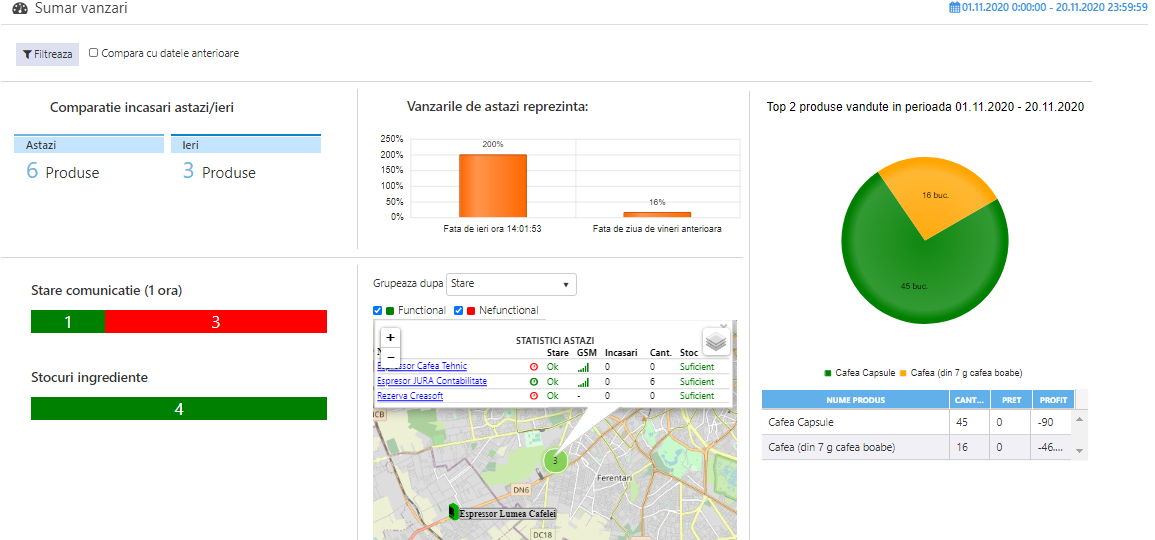Image resolution: width=1155 pixels, height=540 pixels.
Task: Uncheck the Nefunctional filter checkbox
Action: [x=458, y=310]
